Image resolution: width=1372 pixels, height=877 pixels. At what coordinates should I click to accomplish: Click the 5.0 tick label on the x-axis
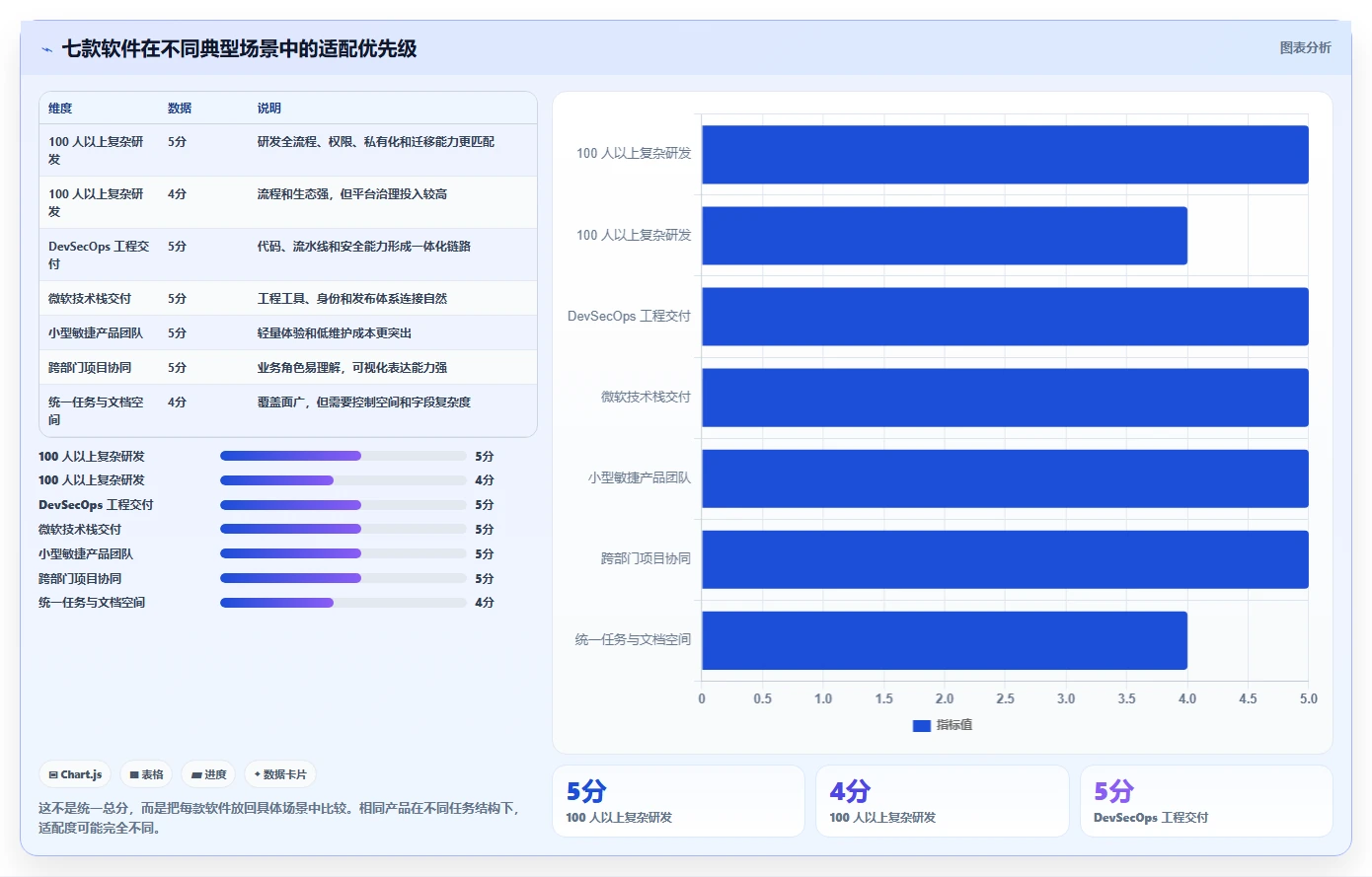pos(1309,698)
